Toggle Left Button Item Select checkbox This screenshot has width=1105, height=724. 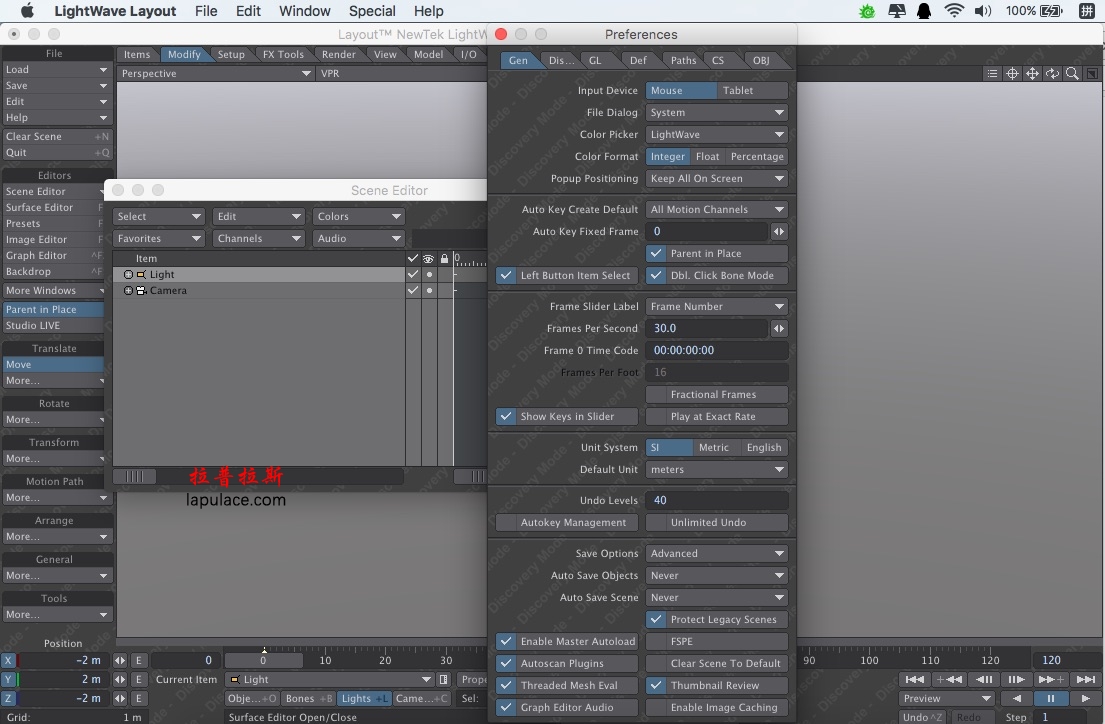[567, 276]
